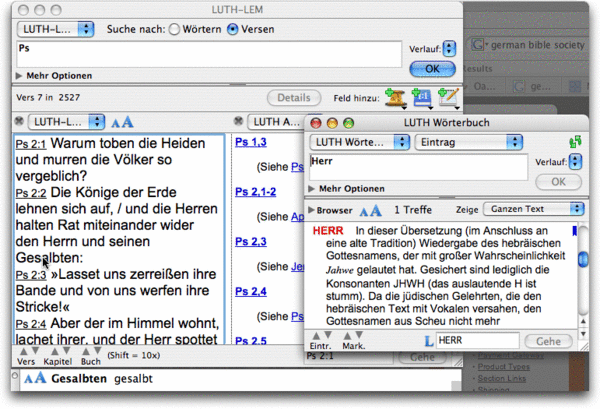Close LUTH-LEM pane with its X icon

(20, 121)
